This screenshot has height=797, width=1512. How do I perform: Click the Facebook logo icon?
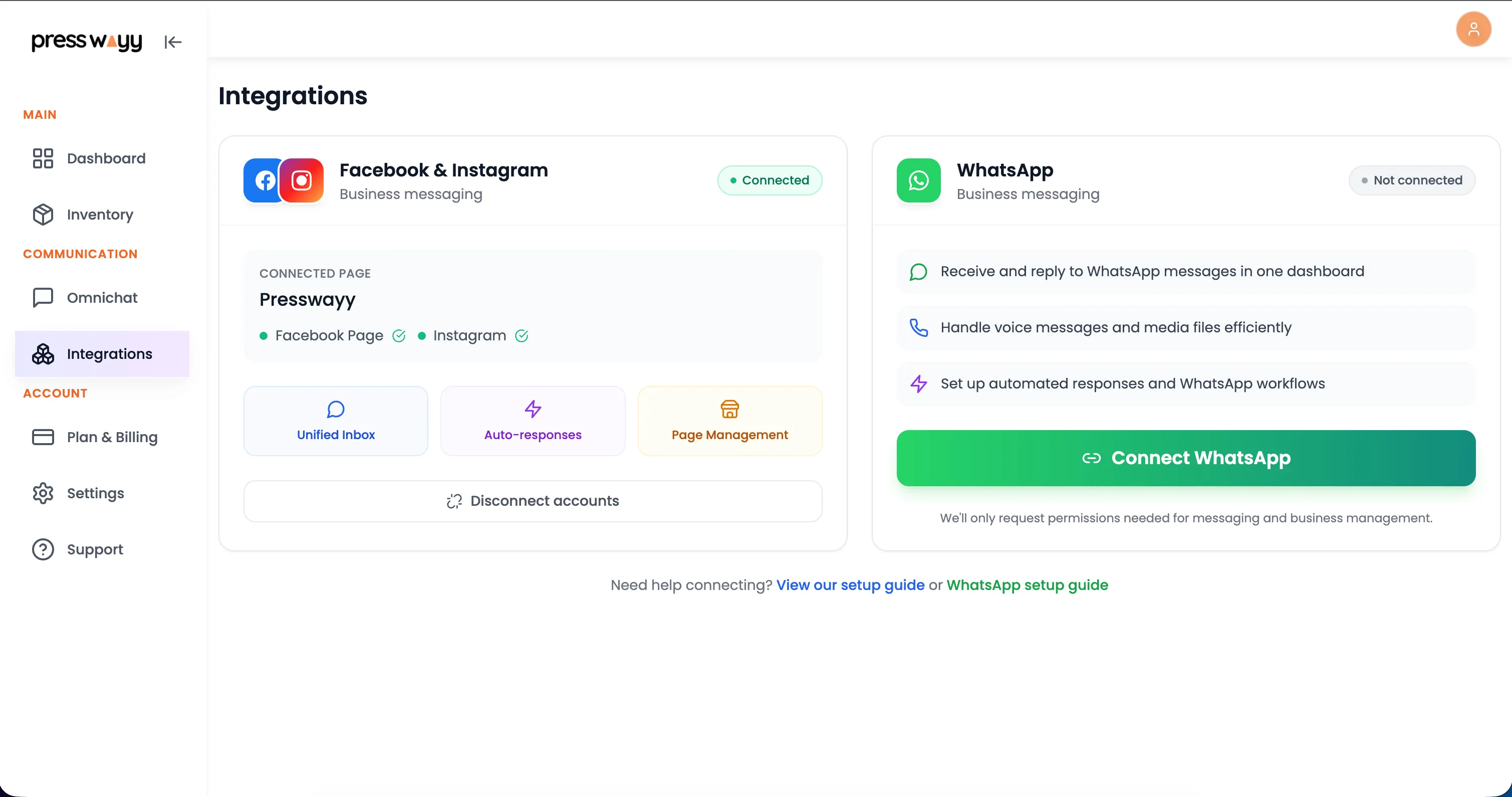point(263,180)
